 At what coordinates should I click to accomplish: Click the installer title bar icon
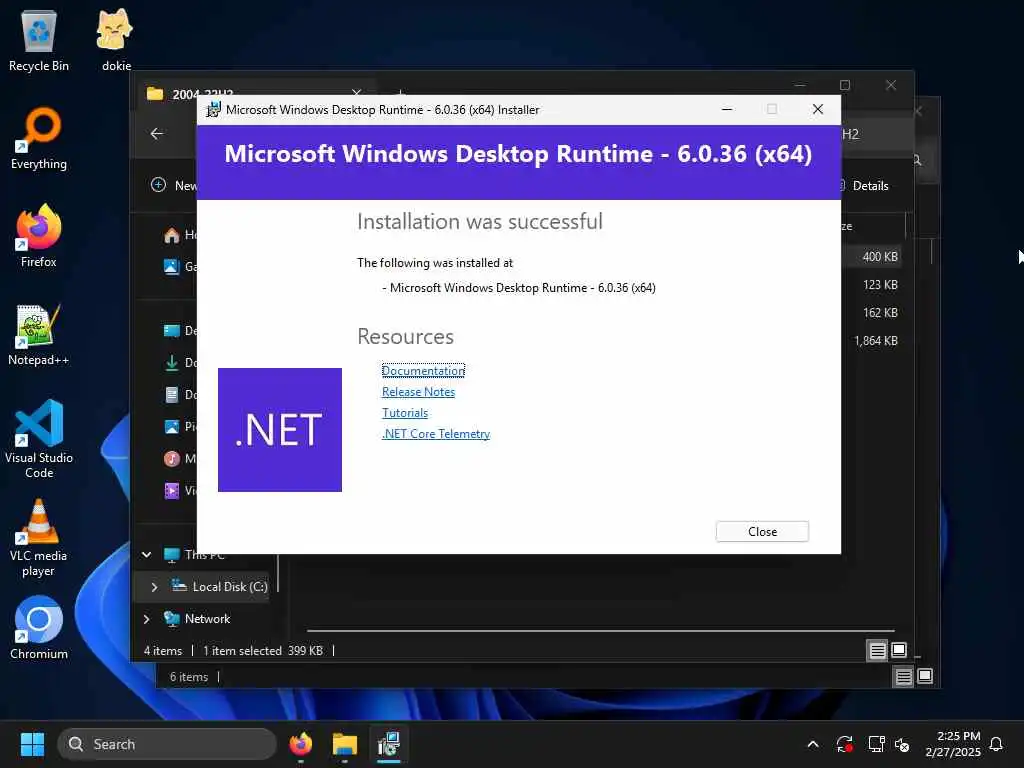pyautogui.click(x=213, y=109)
